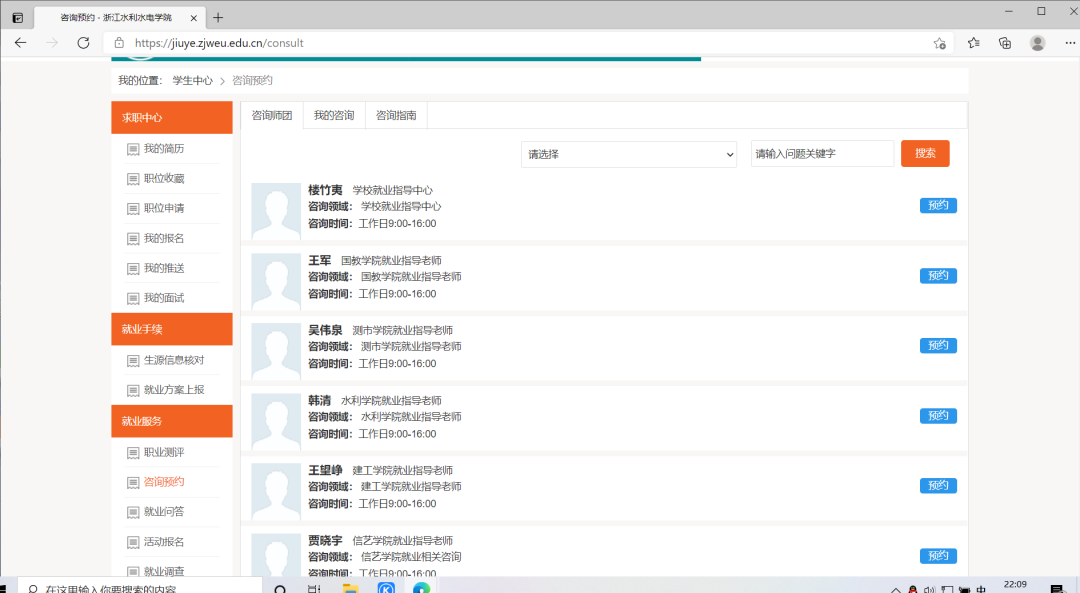1080x593 pixels.
Task: Click 楼竹夷's avatar thumbnail
Action: (x=276, y=211)
